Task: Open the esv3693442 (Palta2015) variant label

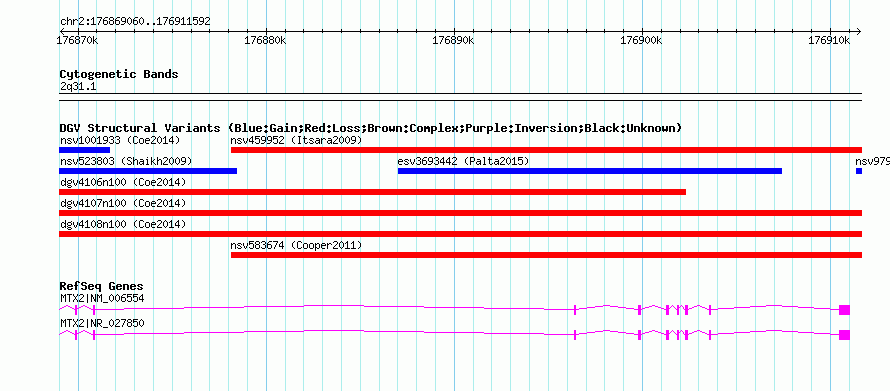Action: [x=463, y=161]
